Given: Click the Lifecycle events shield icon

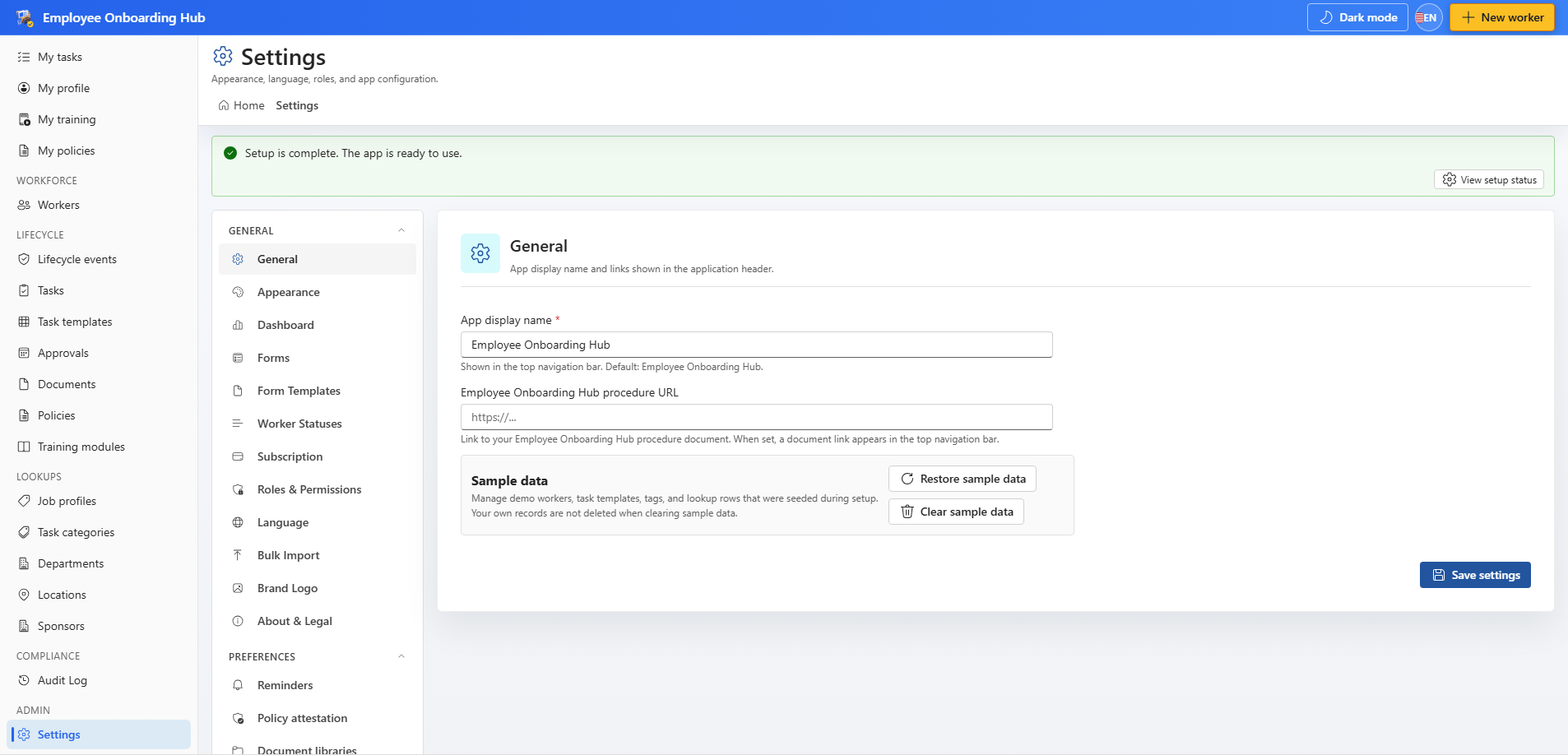Looking at the screenshot, I should (x=24, y=259).
